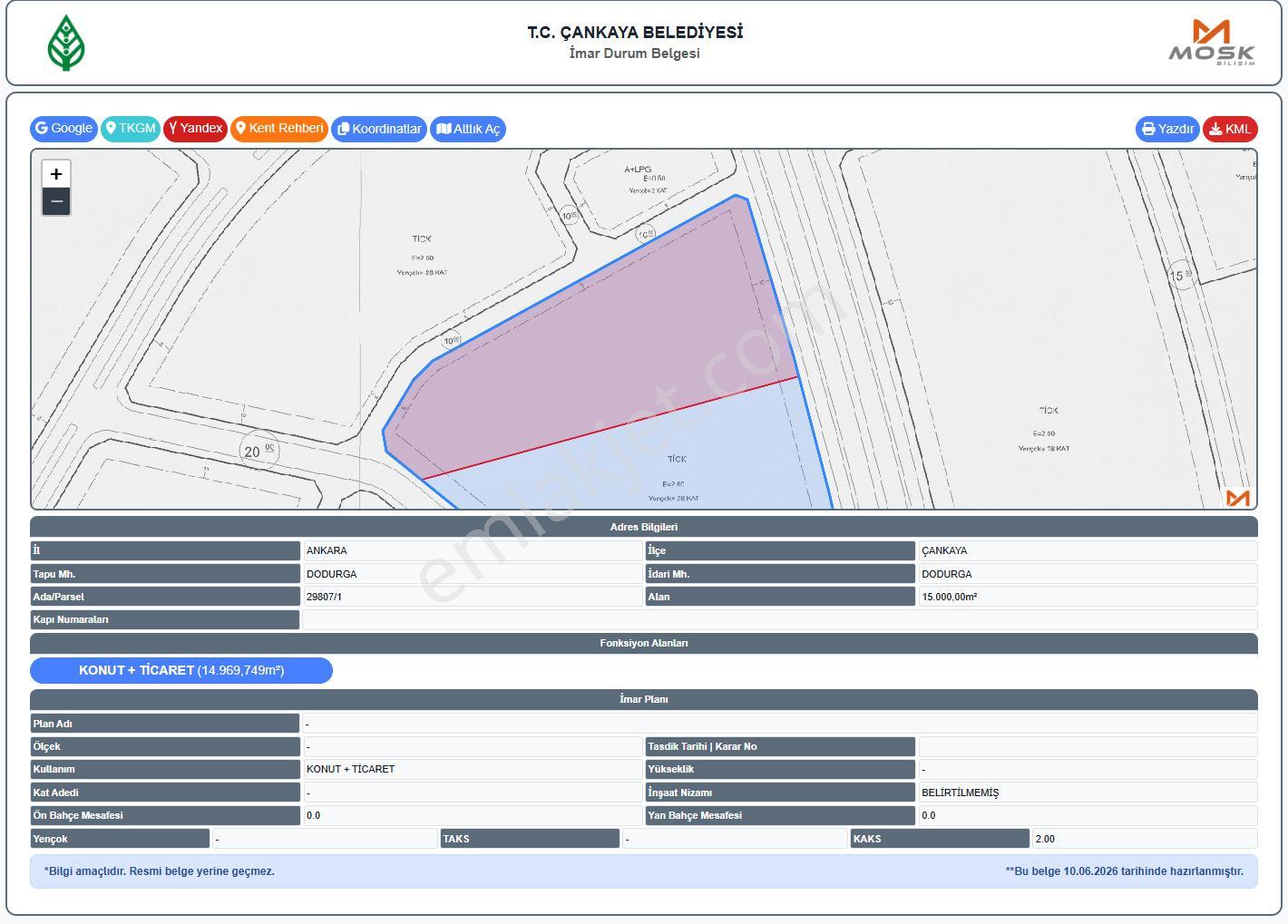Open the Yandex map button
This screenshot has height=924, width=1288.
pos(195,129)
